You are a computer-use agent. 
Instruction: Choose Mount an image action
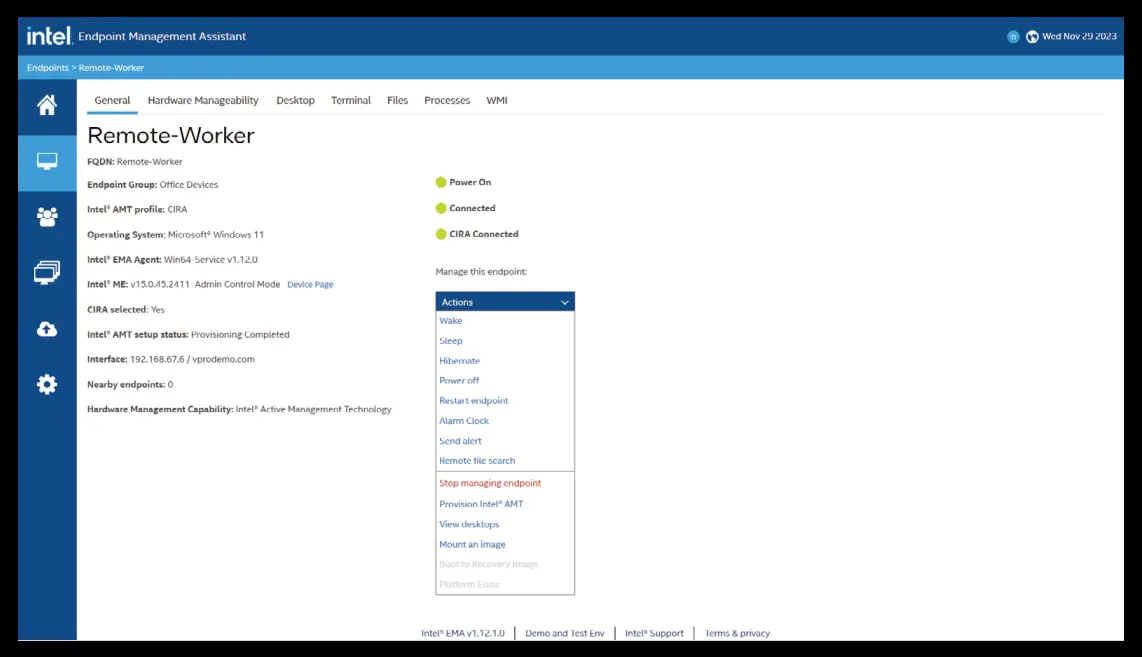point(472,544)
